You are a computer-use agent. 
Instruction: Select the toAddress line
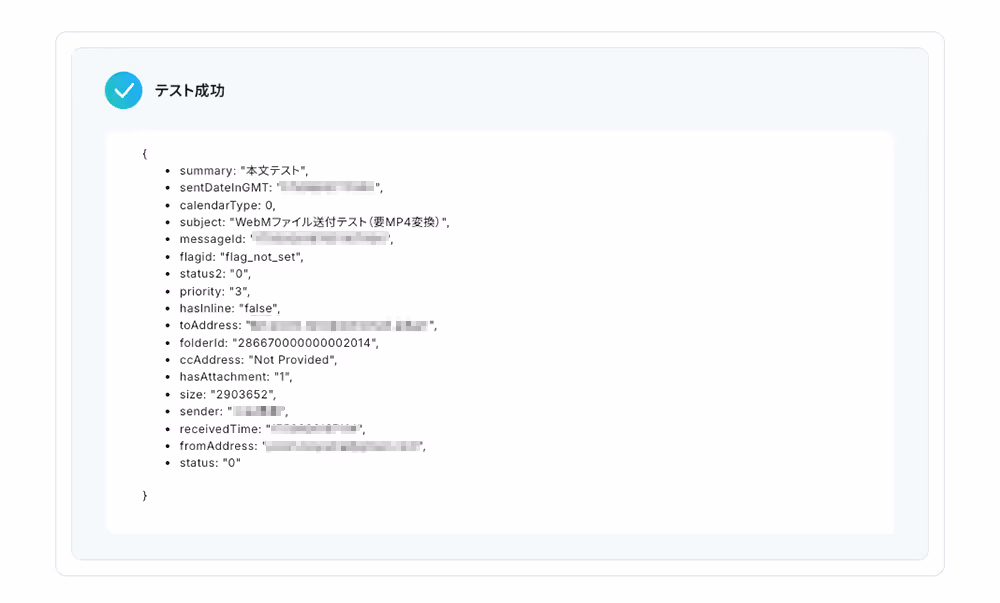click(x=308, y=325)
